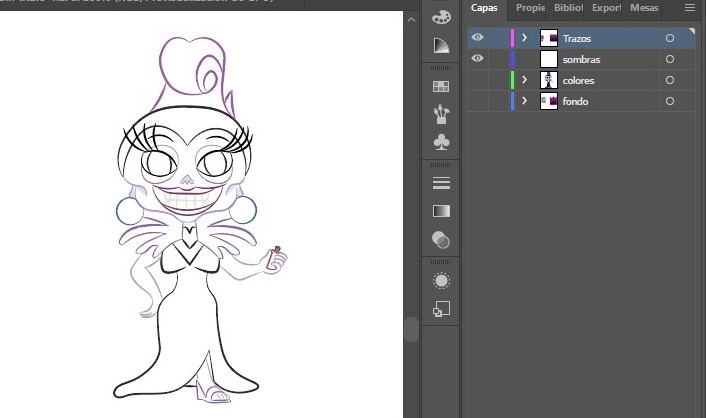
Task: Click the canvas scrollbar up arrow
Action: click(x=411, y=19)
